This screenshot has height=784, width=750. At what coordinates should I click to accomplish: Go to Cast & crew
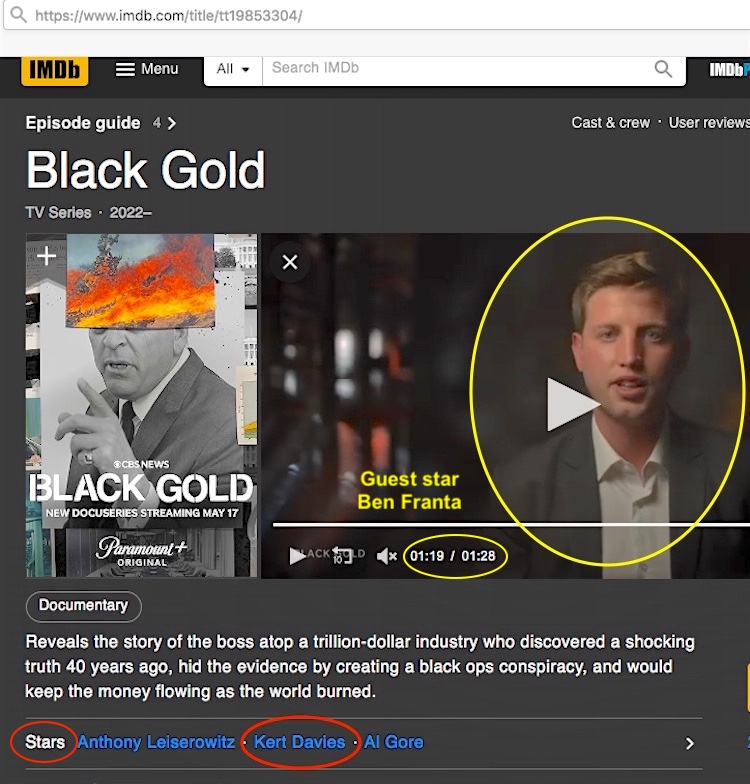[x=610, y=122]
